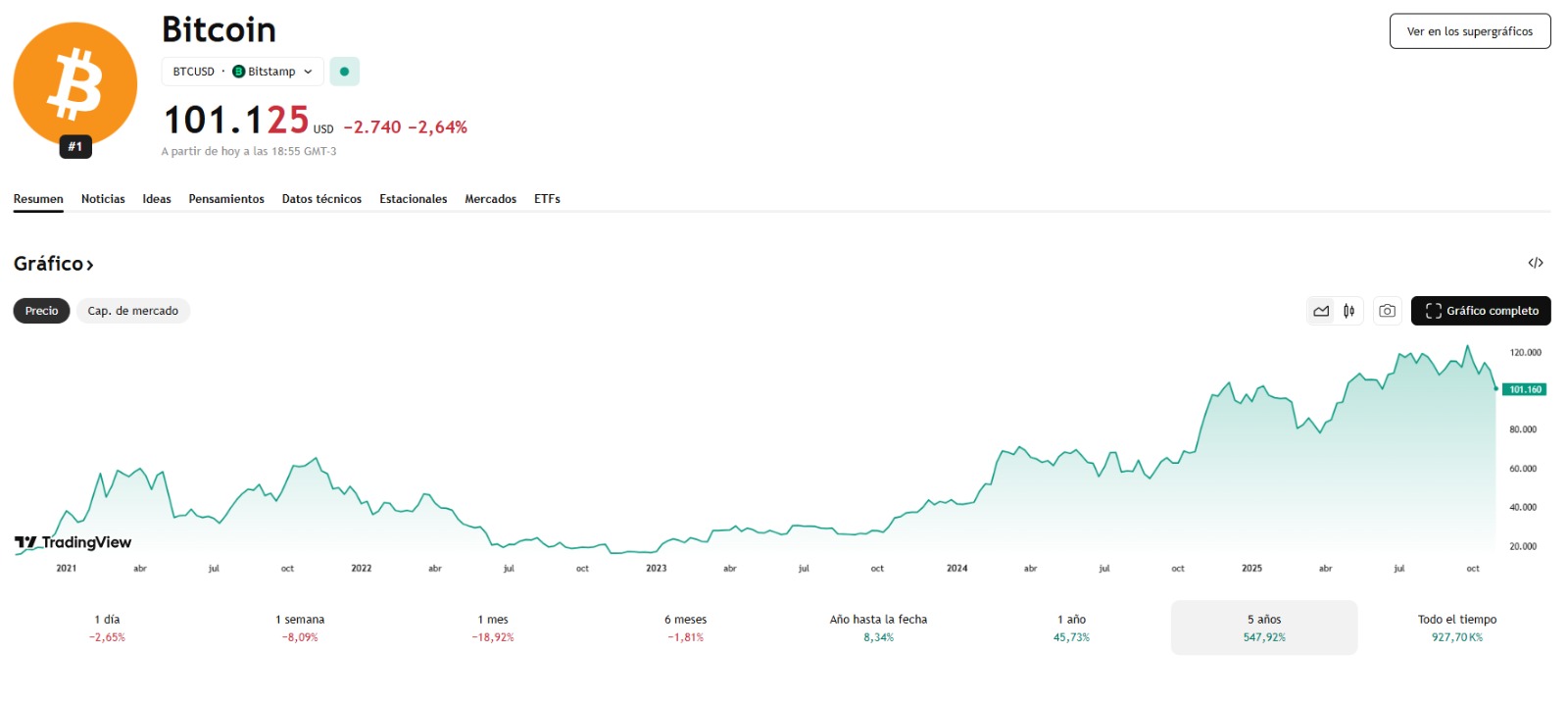Click Ver en los supergráficos button
The height and width of the screenshot is (704, 1568).
(x=1469, y=31)
